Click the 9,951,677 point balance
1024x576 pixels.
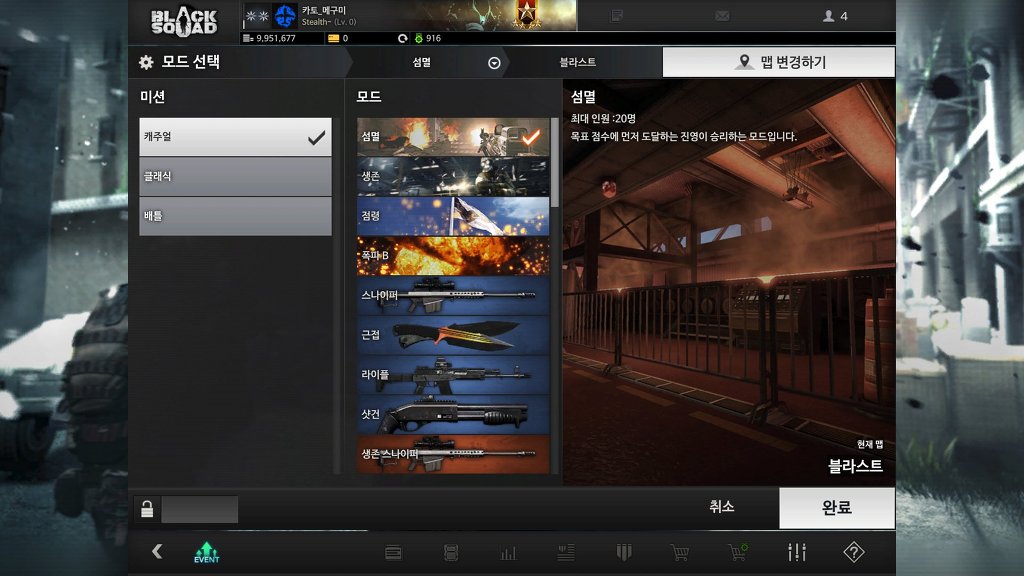coord(276,39)
